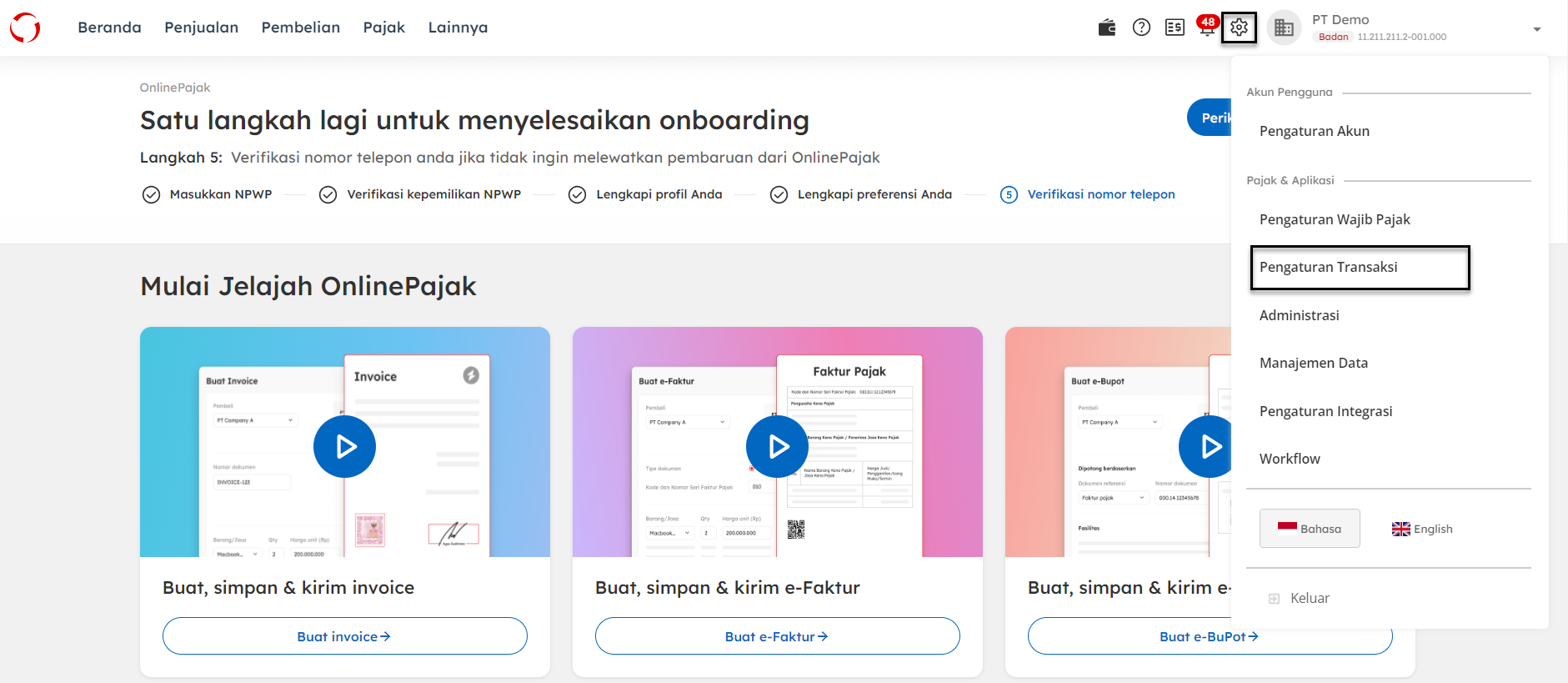Open the wallet icon in header

tap(1107, 28)
